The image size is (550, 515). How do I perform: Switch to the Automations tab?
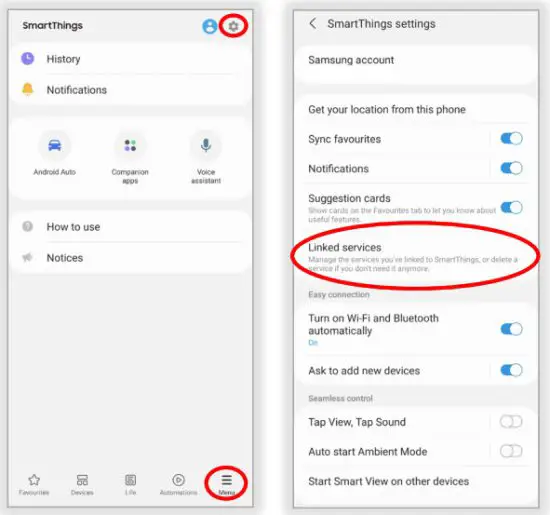tap(179, 484)
